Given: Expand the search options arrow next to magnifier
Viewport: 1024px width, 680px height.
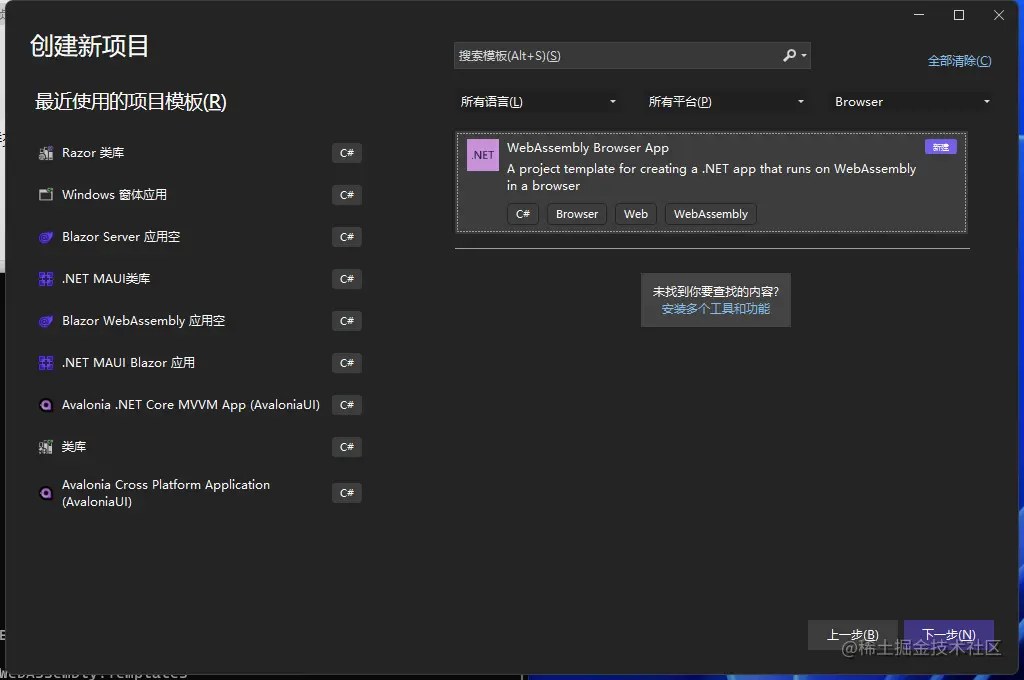Looking at the screenshot, I should tap(804, 56).
